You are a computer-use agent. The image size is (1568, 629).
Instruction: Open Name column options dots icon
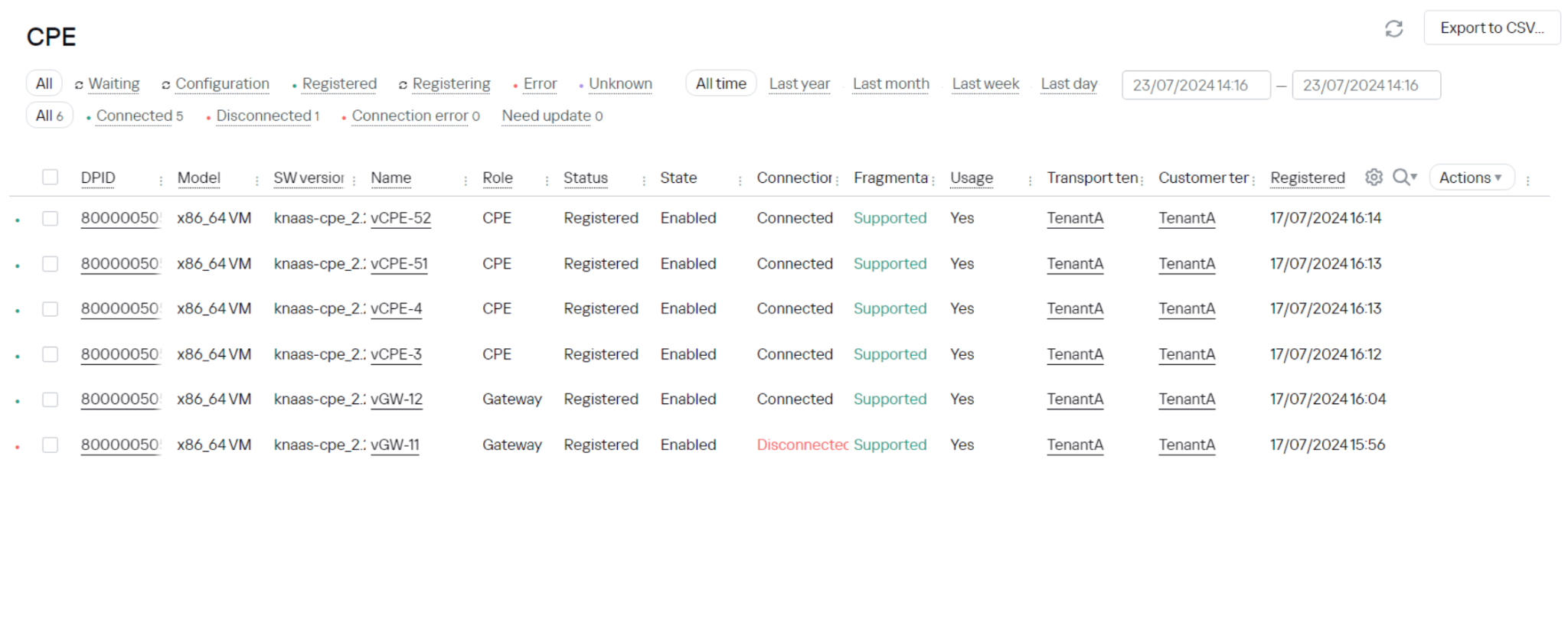point(465,181)
